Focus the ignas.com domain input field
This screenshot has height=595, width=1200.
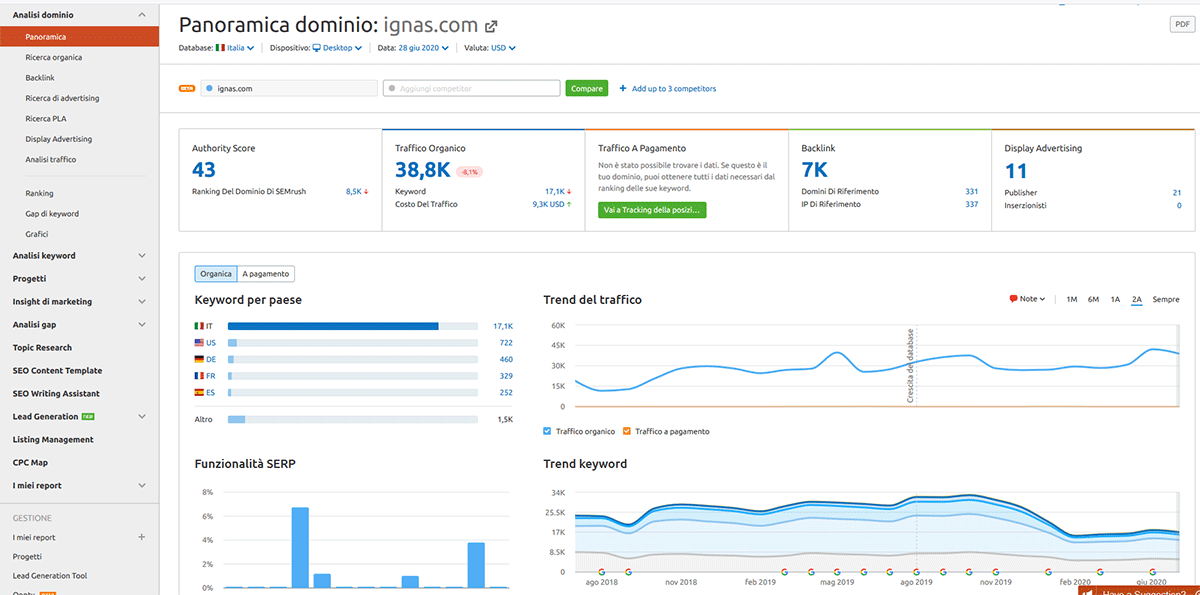click(289, 89)
